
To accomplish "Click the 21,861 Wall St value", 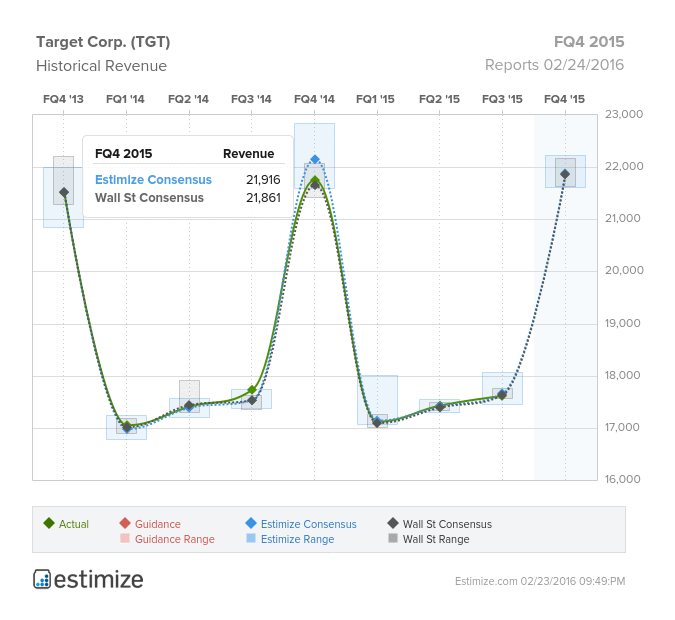I will 263,198.
